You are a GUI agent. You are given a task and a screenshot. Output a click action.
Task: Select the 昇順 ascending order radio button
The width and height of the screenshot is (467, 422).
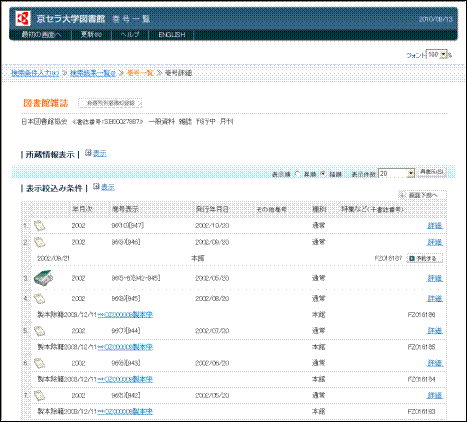(x=297, y=174)
